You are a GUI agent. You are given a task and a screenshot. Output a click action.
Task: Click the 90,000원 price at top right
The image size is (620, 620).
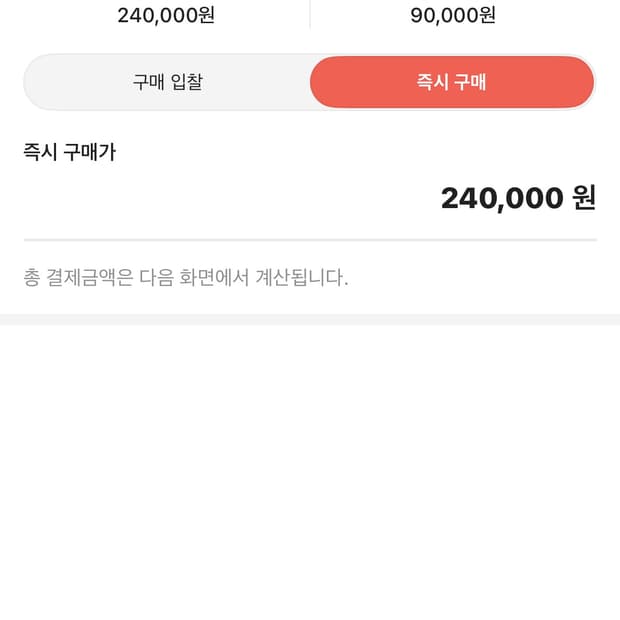tap(453, 15)
